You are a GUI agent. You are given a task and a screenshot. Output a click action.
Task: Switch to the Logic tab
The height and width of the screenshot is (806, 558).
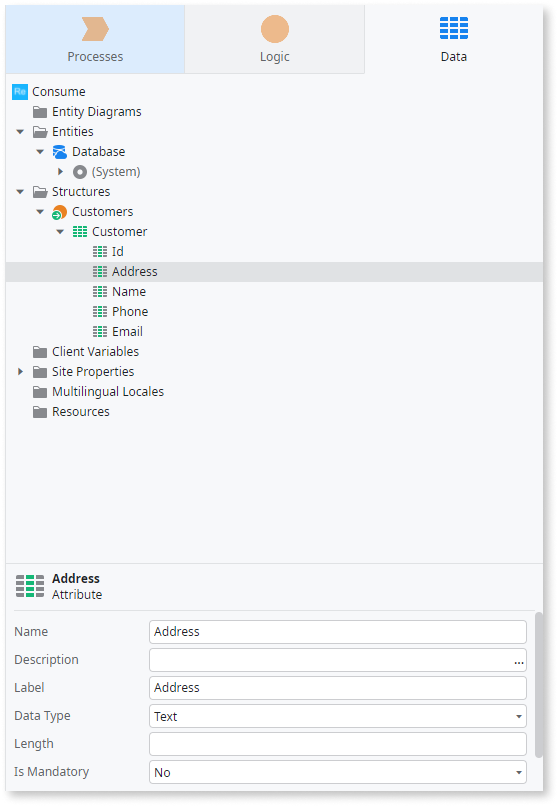pos(274,40)
